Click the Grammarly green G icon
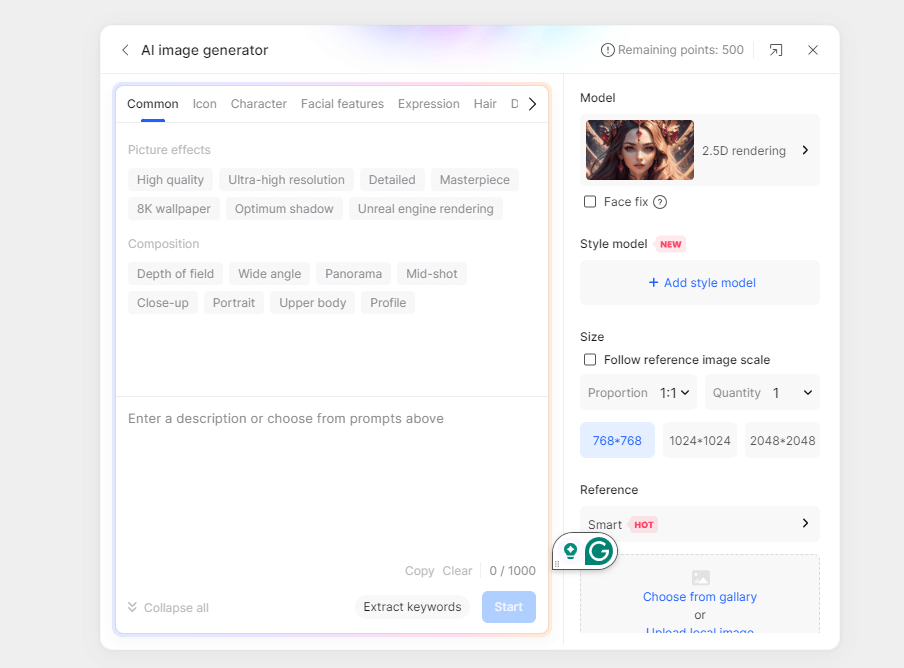The height and width of the screenshot is (668, 904). pyautogui.click(x=598, y=551)
